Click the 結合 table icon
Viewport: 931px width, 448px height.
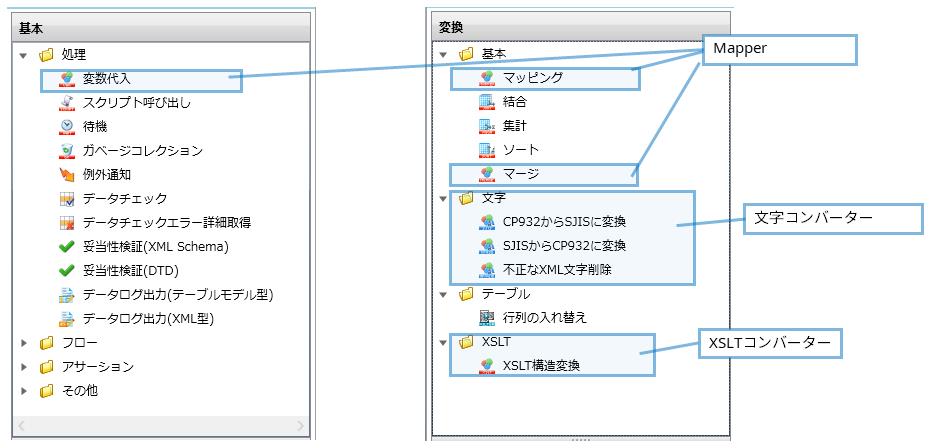click(487, 102)
